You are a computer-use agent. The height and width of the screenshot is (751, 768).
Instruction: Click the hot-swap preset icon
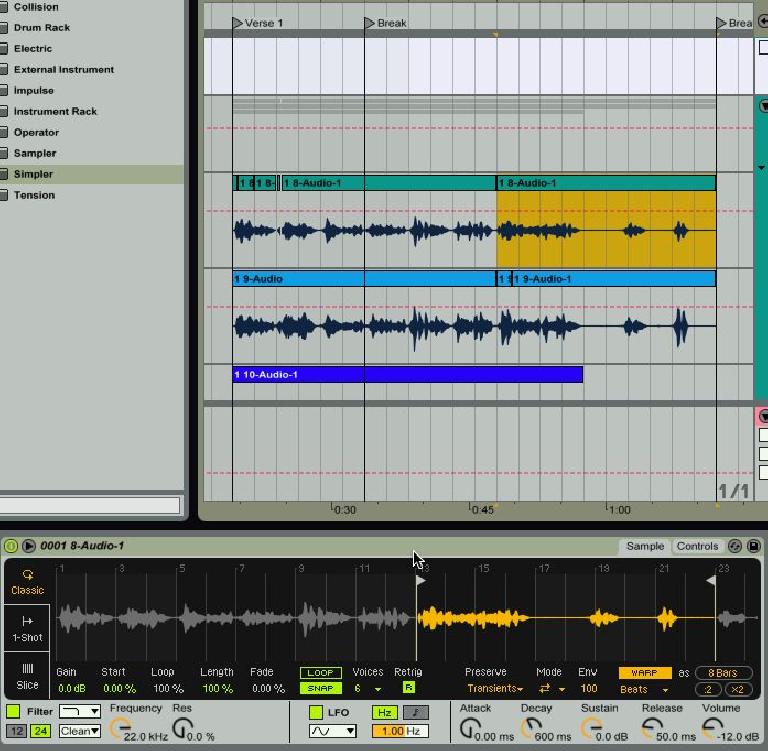pos(735,546)
